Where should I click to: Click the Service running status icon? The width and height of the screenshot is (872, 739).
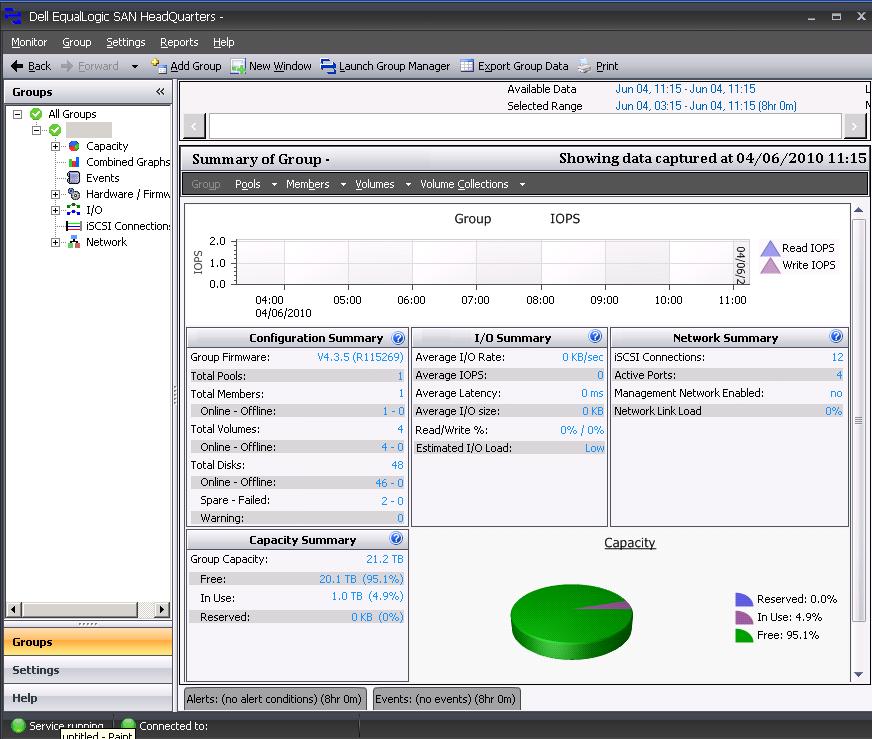(x=18, y=725)
